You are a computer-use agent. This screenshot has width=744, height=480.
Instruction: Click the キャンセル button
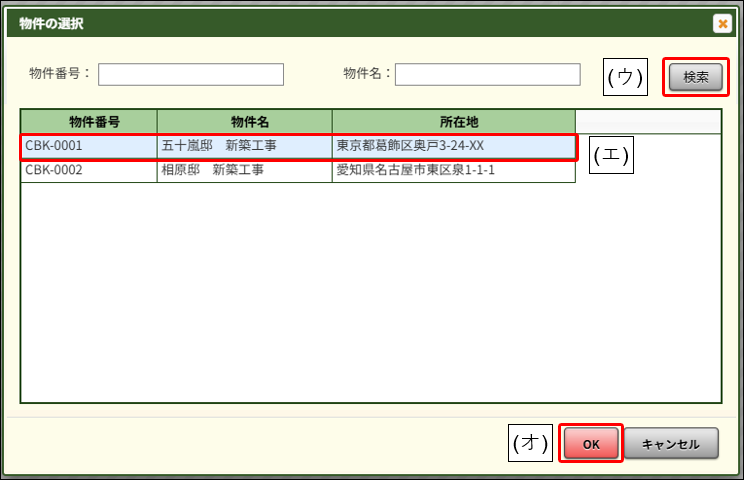tap(670, 444)
